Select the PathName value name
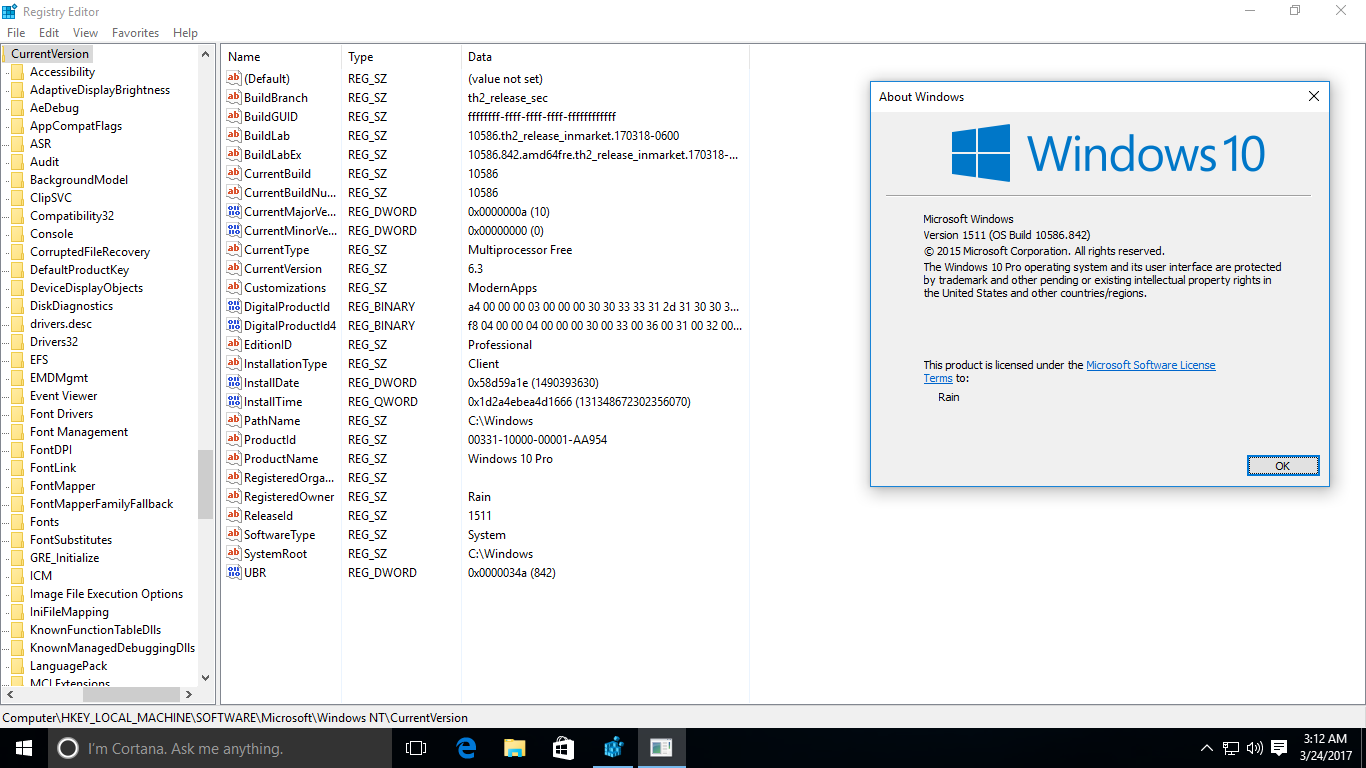1366x768 pixels. coord(272,421)
